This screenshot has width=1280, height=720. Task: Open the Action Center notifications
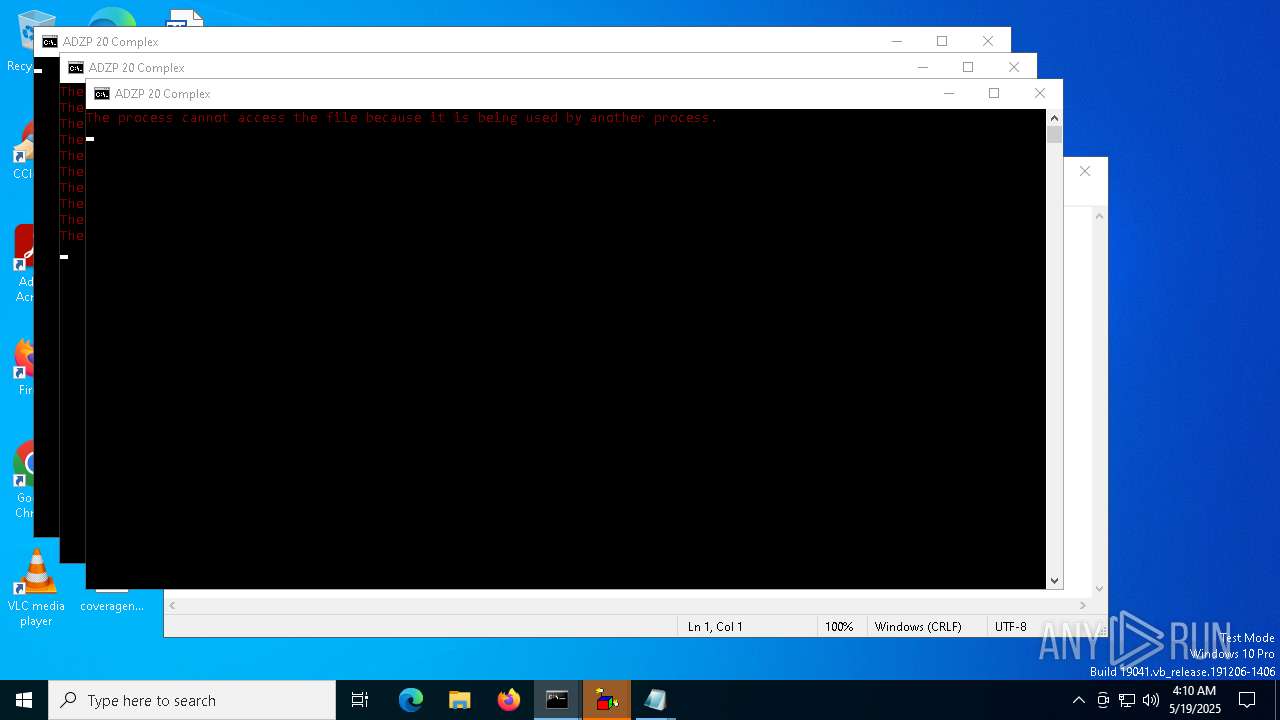pos(1247,700)
